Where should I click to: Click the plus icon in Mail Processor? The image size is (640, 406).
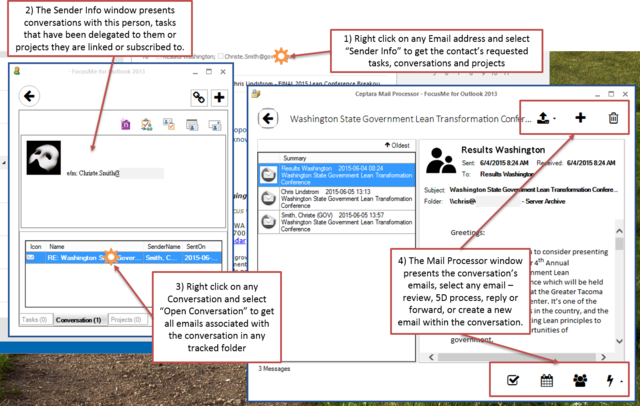click(580, 118)
